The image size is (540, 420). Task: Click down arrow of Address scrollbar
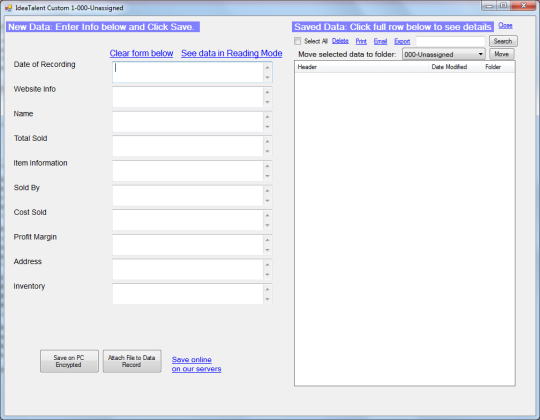click(x=268, y=274)
